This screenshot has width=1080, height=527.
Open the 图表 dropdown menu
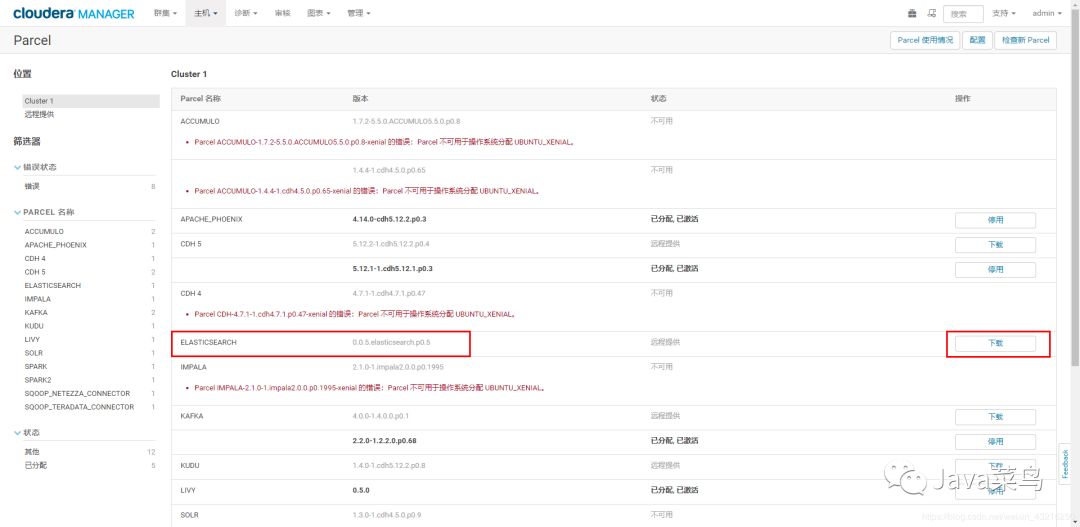(x=319, y=13)
